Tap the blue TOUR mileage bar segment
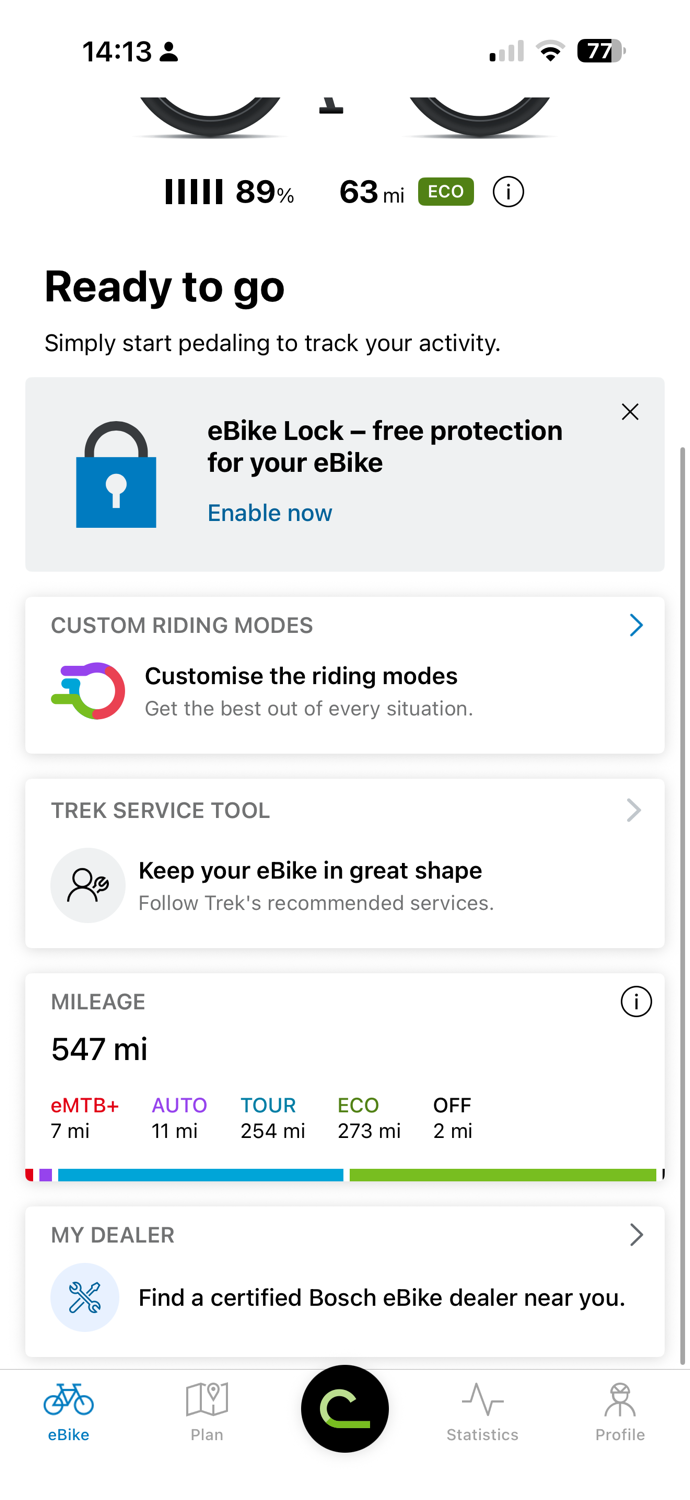The height and width of the screenshot is (1500, 690). 200,1175
